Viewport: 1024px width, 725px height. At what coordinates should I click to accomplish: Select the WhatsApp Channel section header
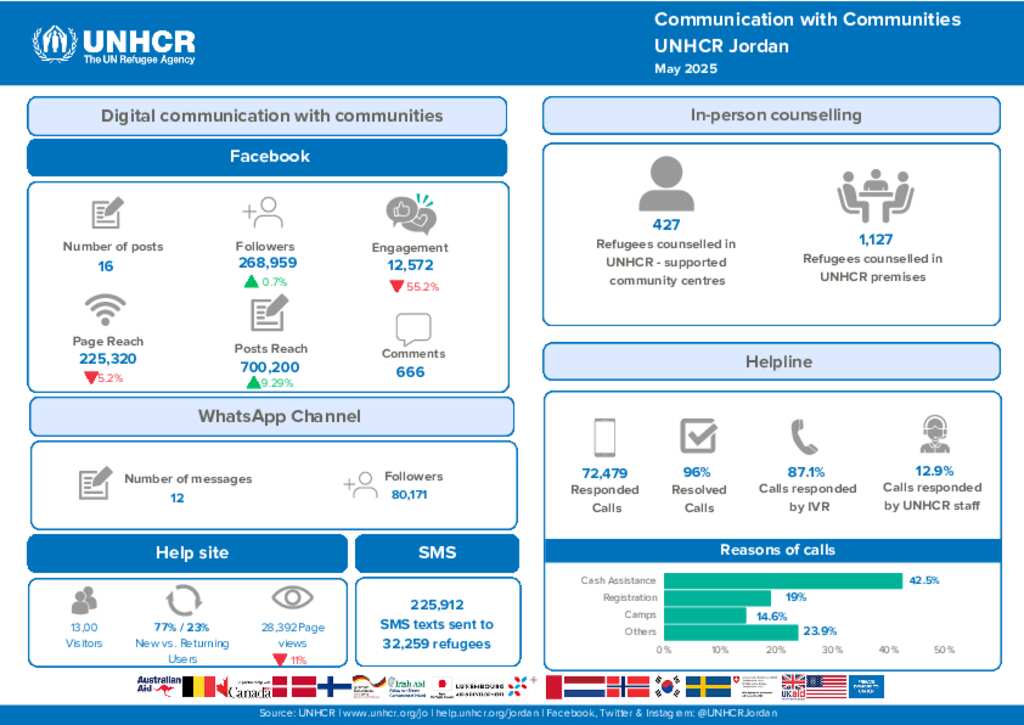point(272,416)
